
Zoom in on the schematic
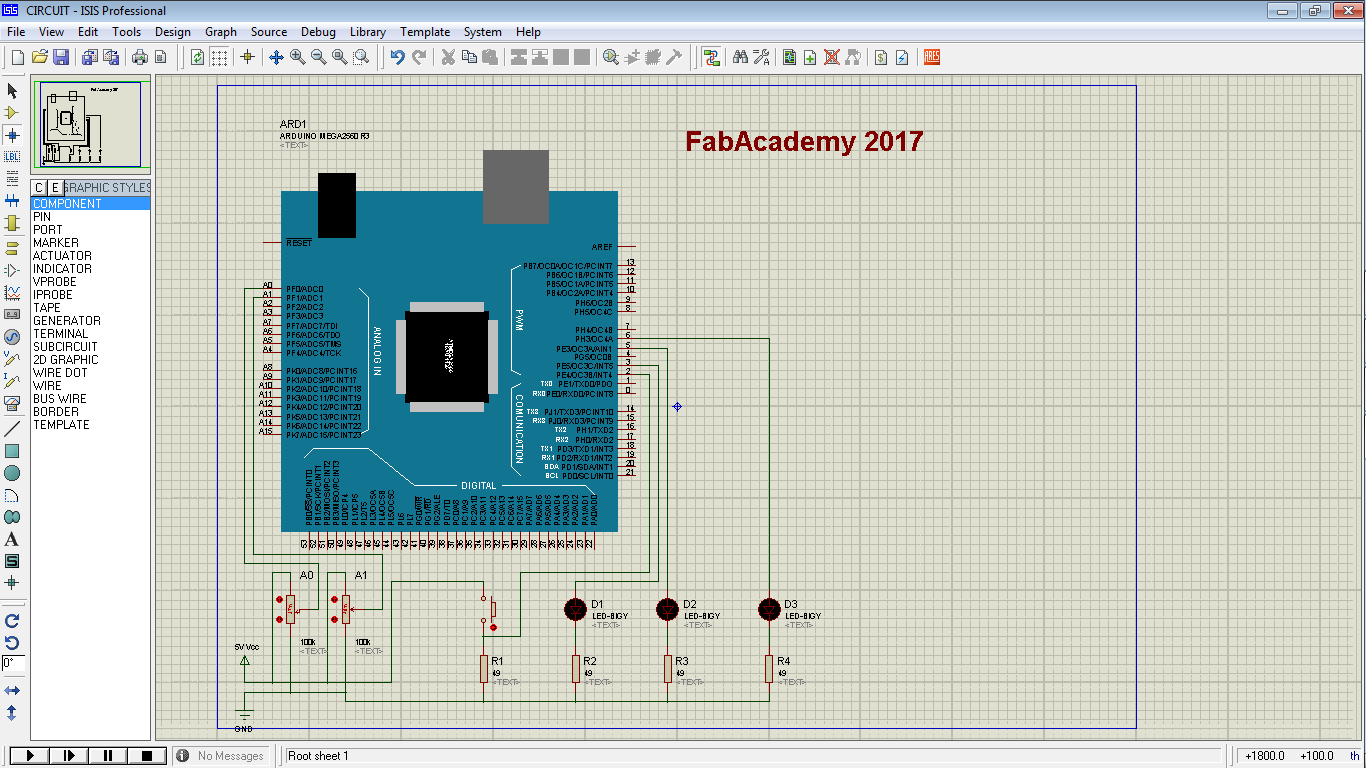pyautogui.click(x=297, y=57)
